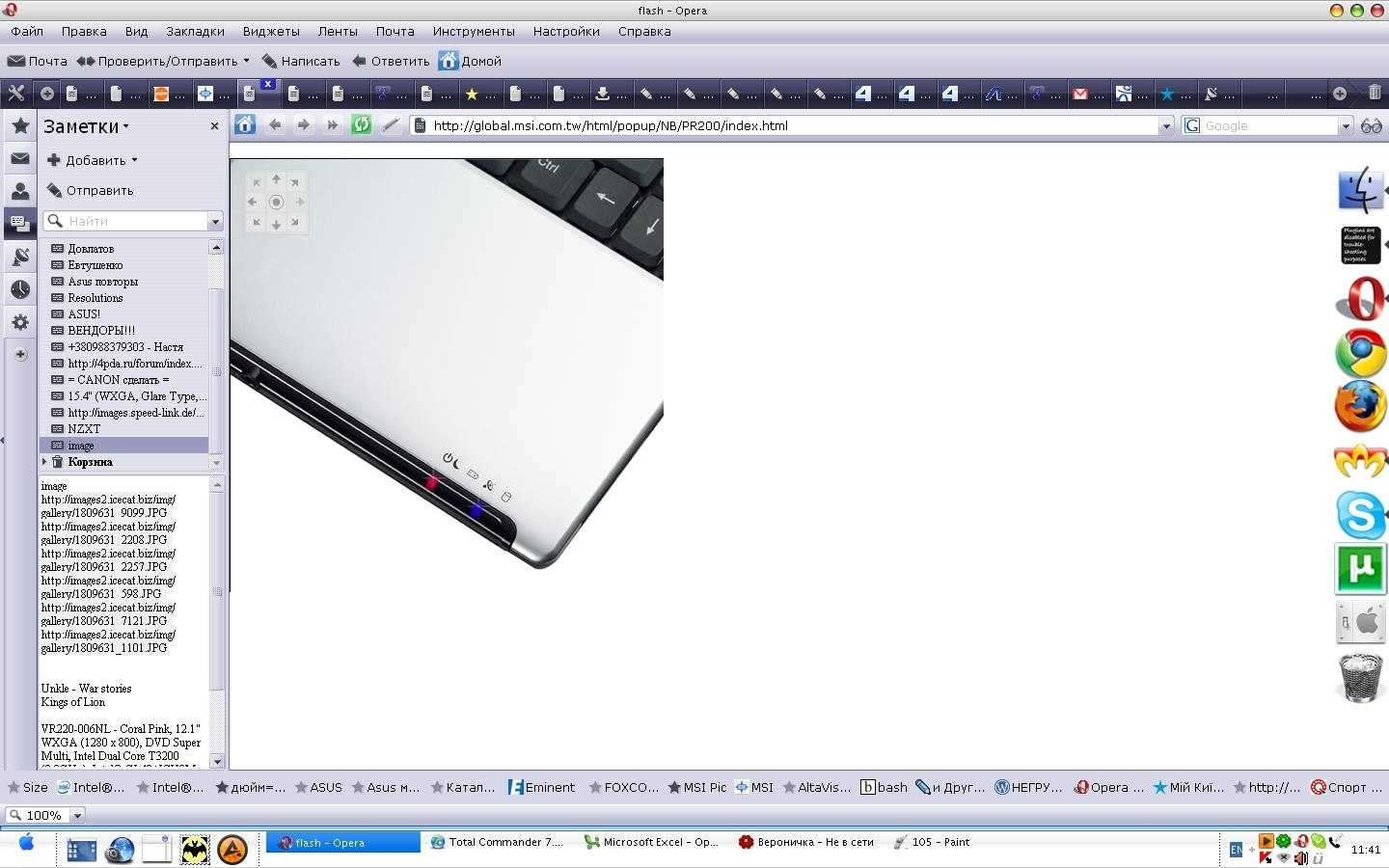Launch Opera from the right dock
The width and height of the screenshot is (1389, 868).
[x=1360, y=299]
